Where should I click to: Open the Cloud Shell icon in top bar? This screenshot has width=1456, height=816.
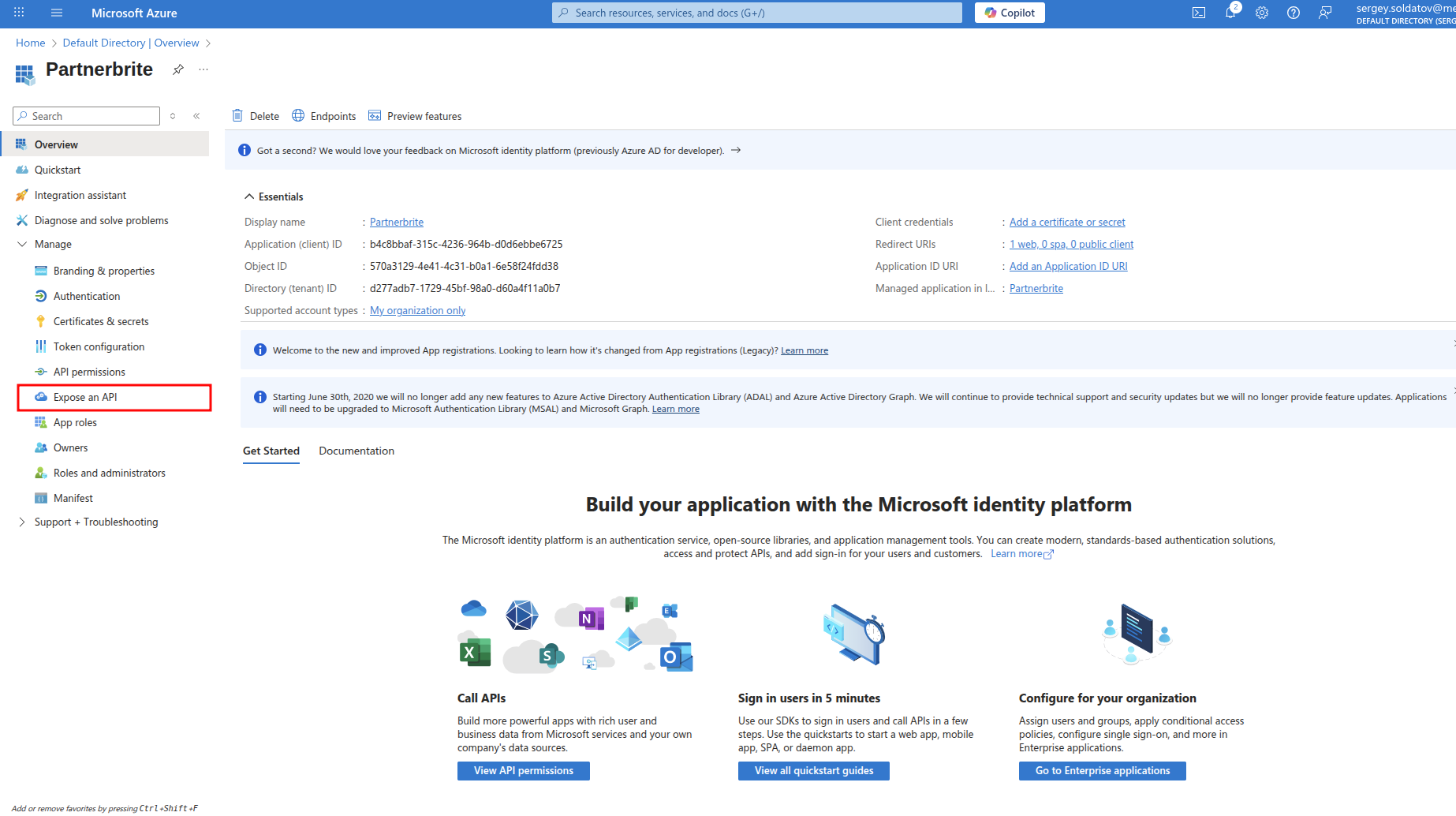click(x=1199, y=13)
